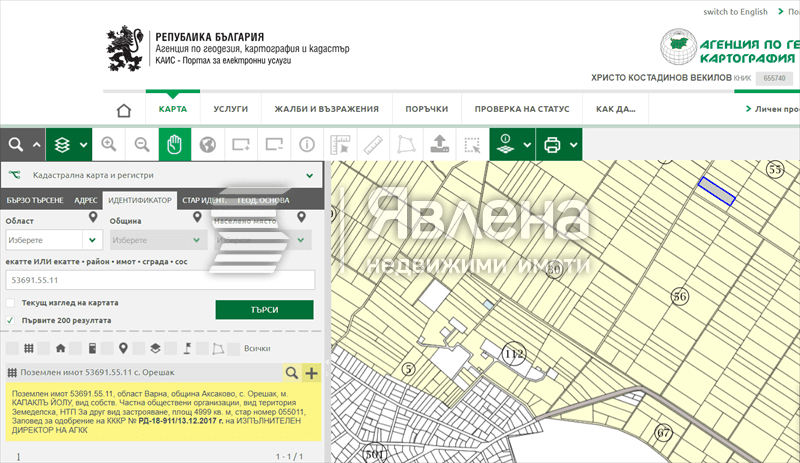Select the polygon area measure tool
Viewport: 800px width, 463px height.
406,144
